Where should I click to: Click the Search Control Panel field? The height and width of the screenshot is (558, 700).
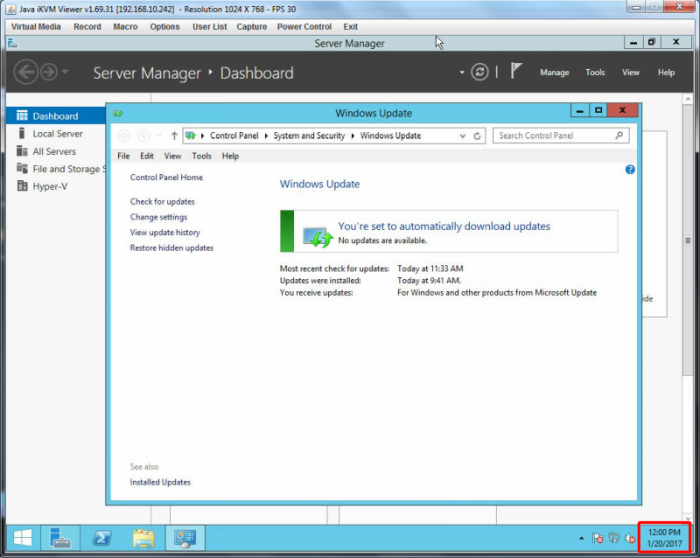[x=561, y=136]
